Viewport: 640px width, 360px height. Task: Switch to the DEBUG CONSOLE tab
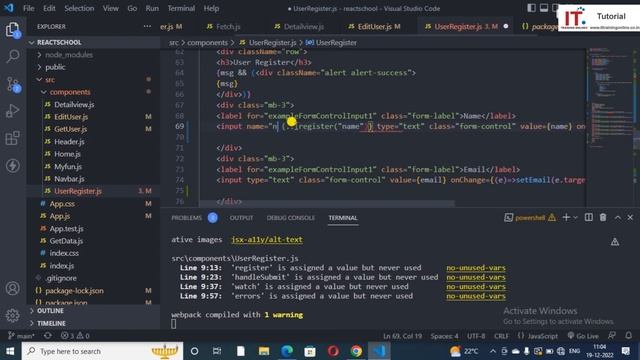[x=291, y=218]
